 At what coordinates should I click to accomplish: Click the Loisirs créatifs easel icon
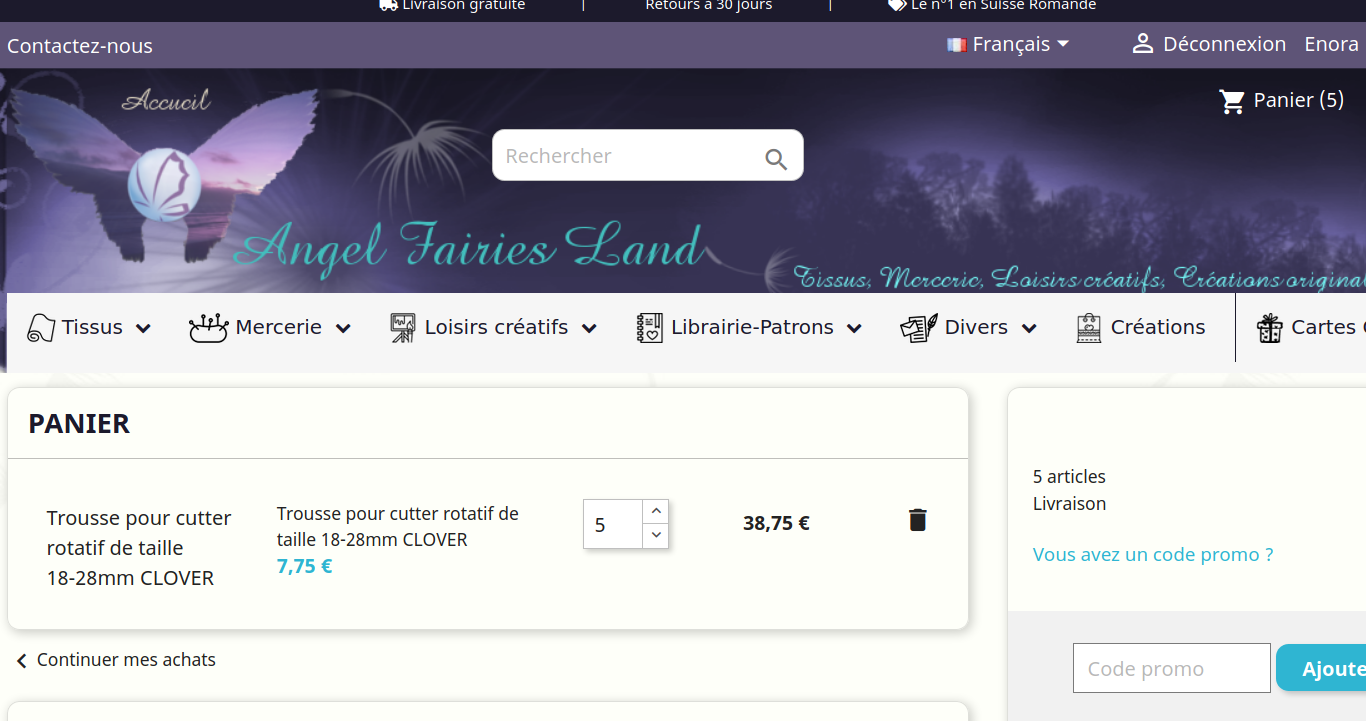tap(402, 327)
